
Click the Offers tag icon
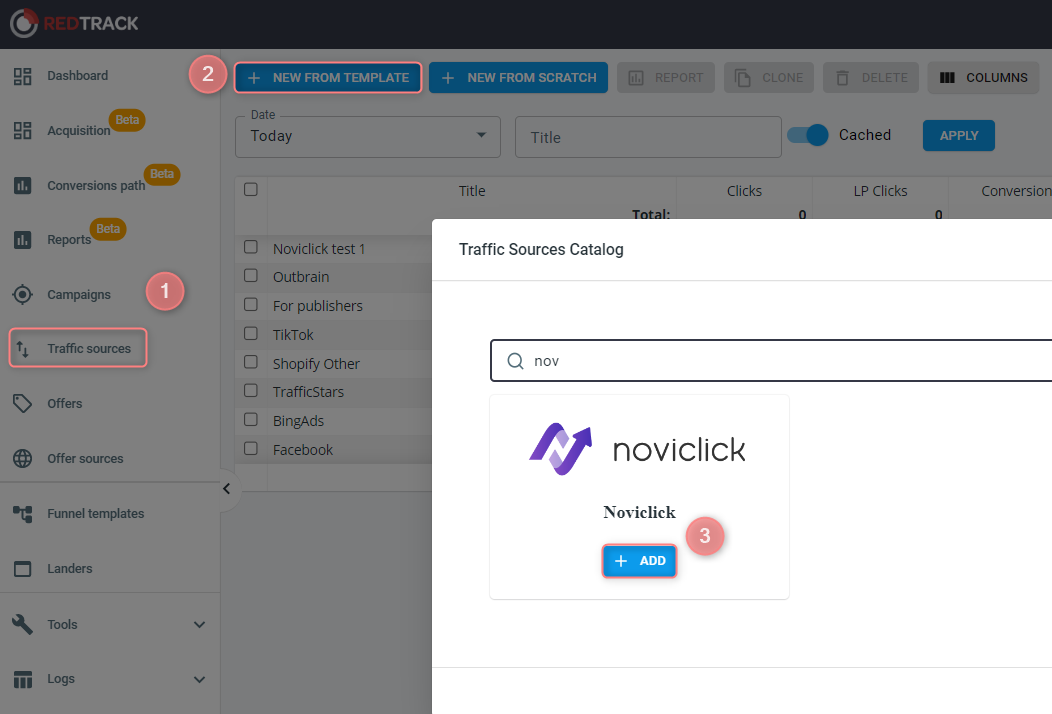(x=23, y=403)
